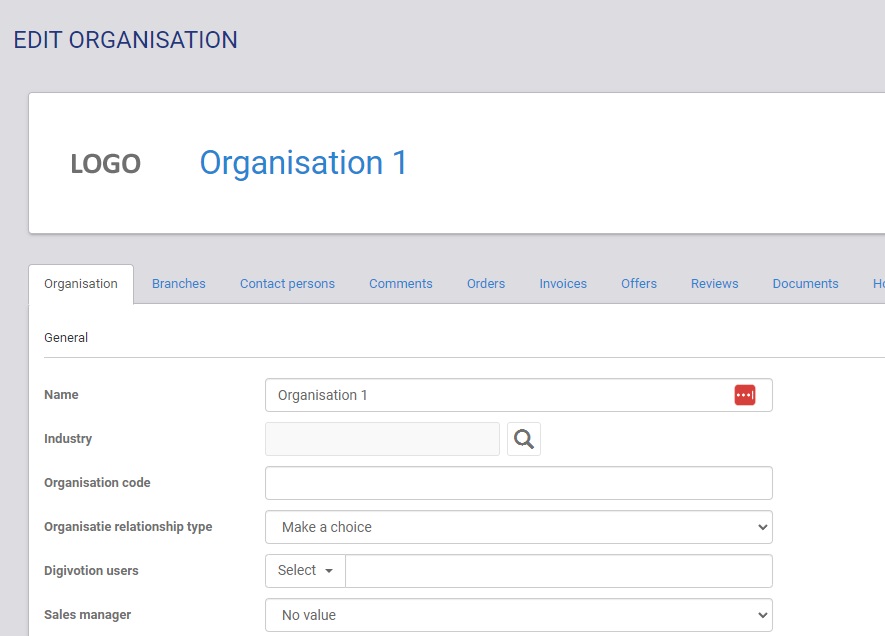The image size is (885, 636).
Task: Switch to the Invoices tab
Action: 563,284
